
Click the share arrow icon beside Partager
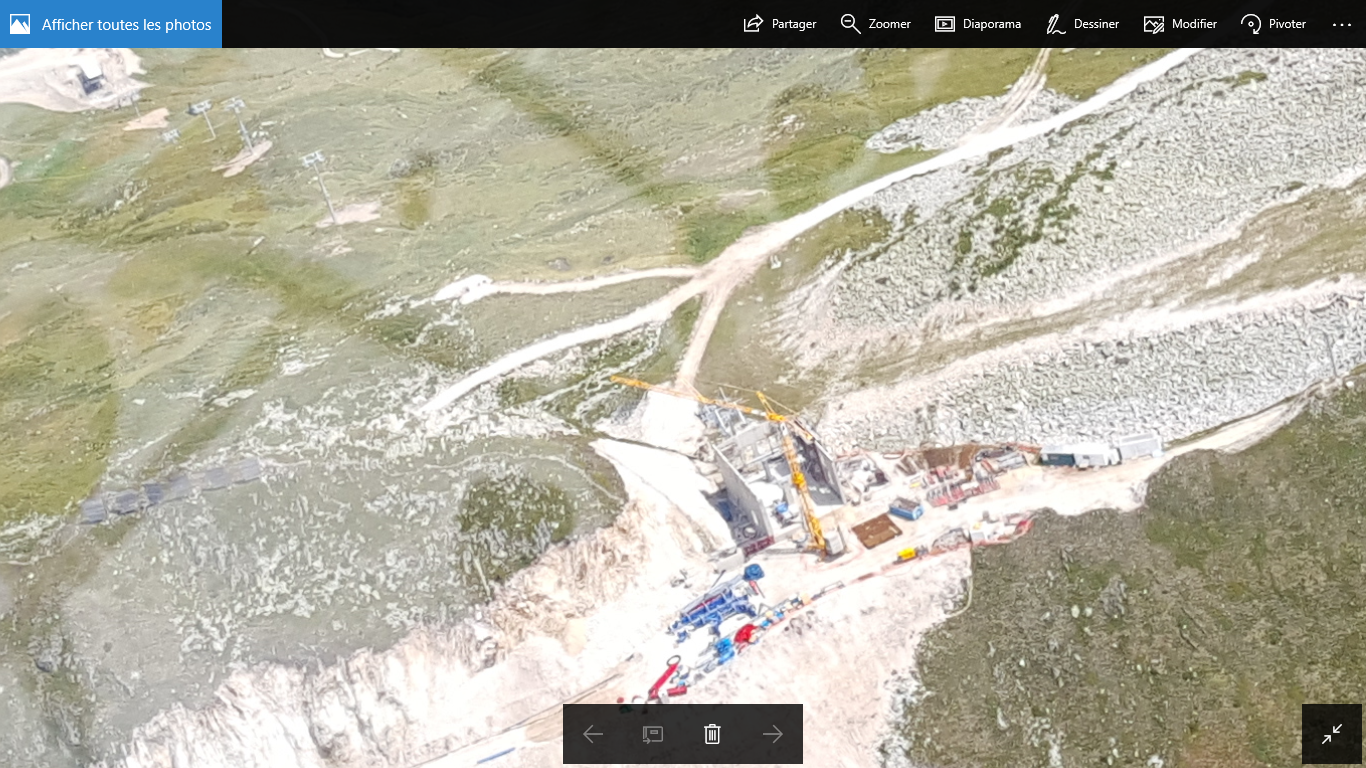pos(753,24)
